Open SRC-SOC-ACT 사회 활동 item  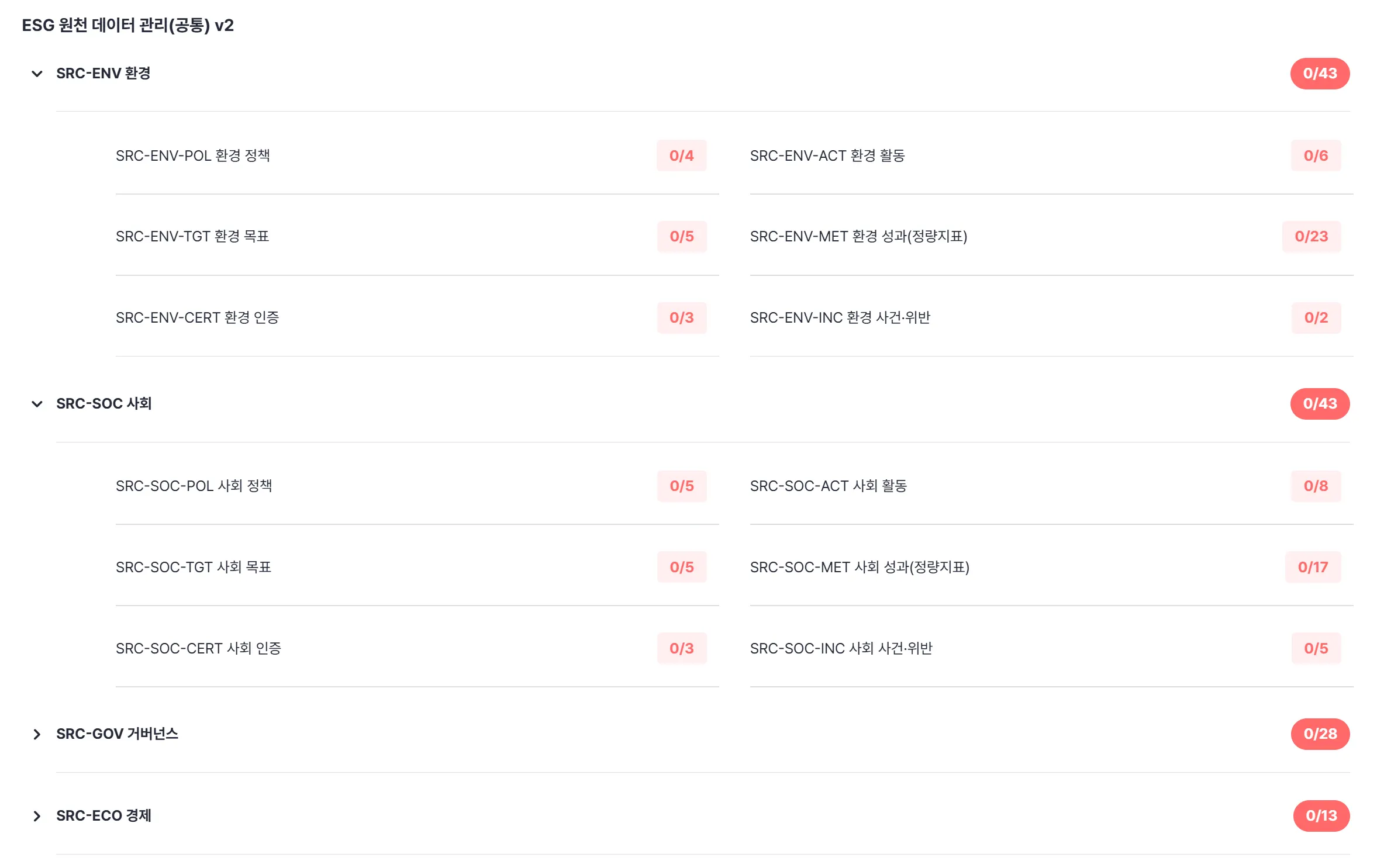pos(828,486)
